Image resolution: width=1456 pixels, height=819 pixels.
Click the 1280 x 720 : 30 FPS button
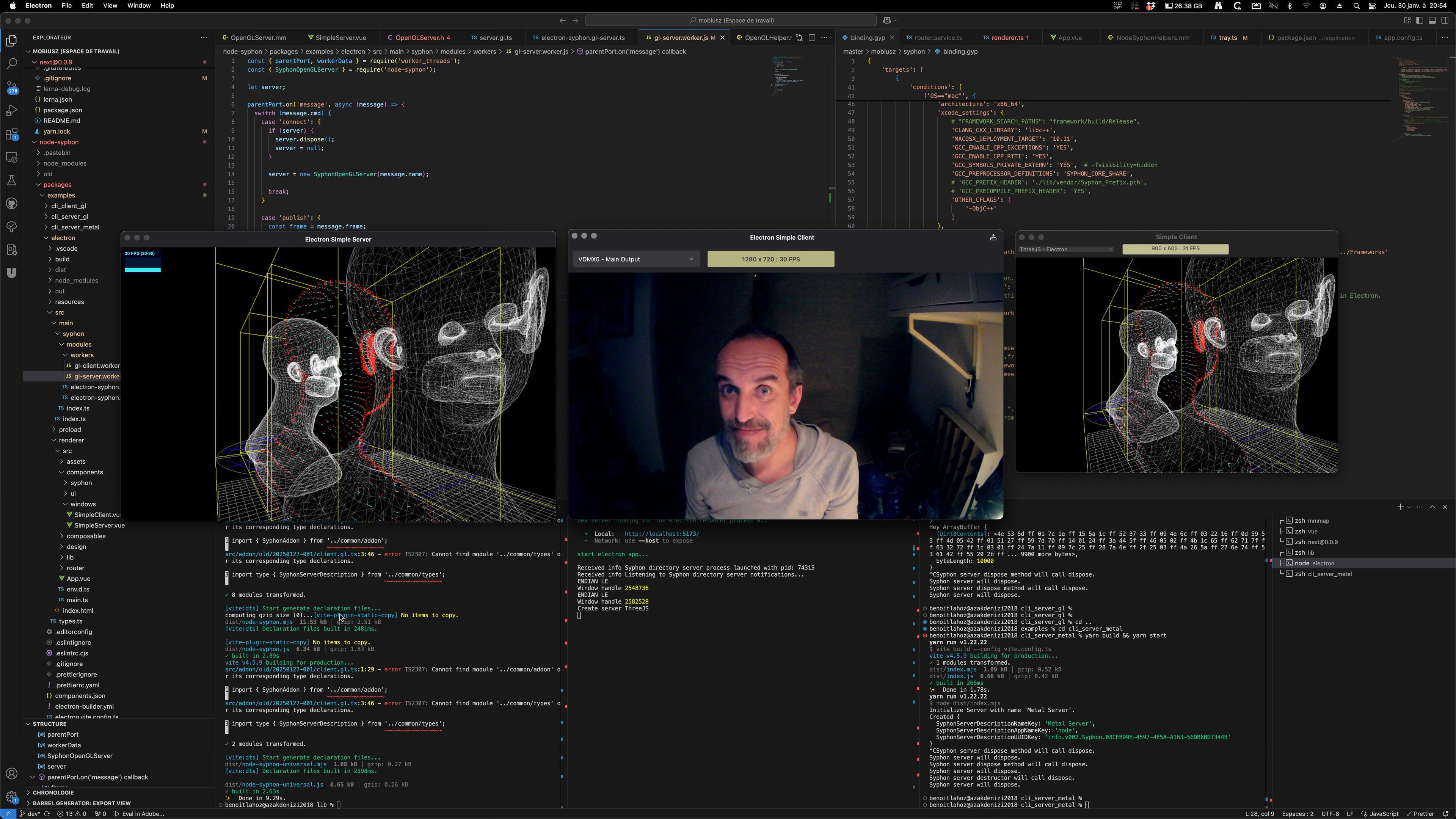point(770,259)
